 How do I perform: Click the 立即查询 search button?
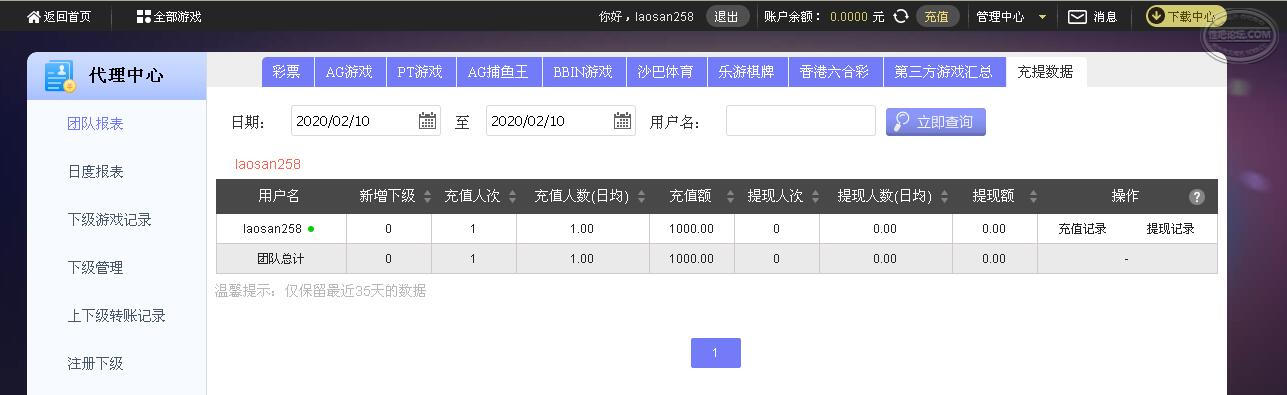(x=935, y=122)
